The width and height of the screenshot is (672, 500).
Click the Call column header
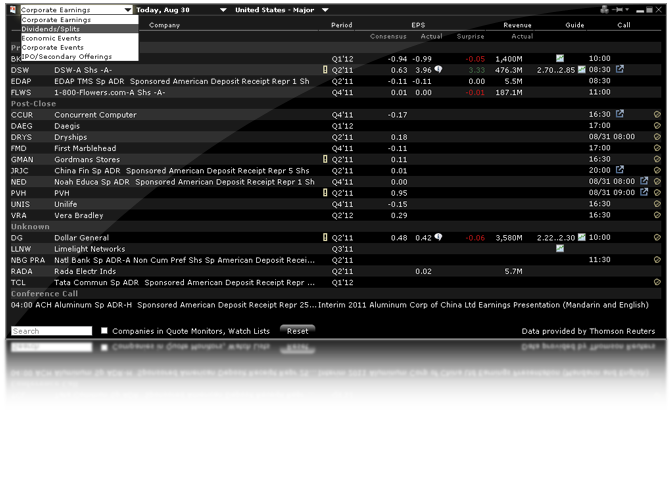click(624, 25)
